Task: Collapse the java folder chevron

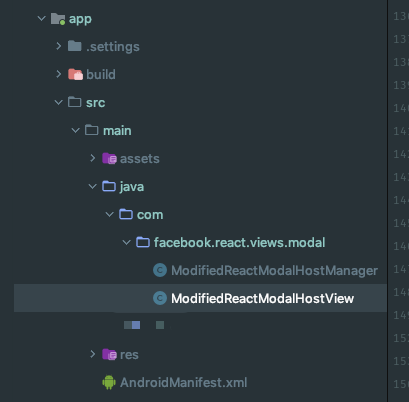Action: point(93,186)
